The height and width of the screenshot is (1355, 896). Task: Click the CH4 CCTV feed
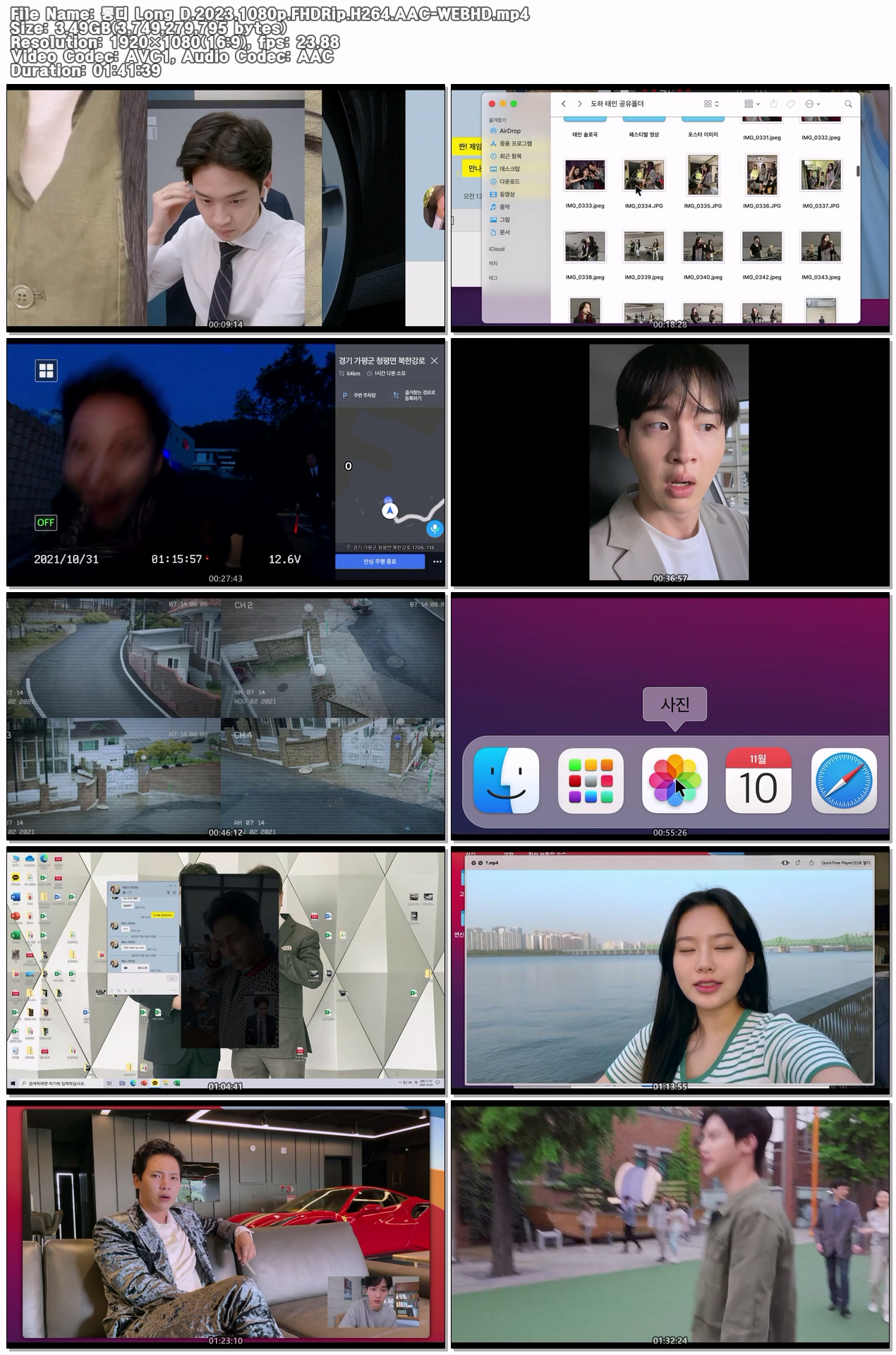coord(333,777)
